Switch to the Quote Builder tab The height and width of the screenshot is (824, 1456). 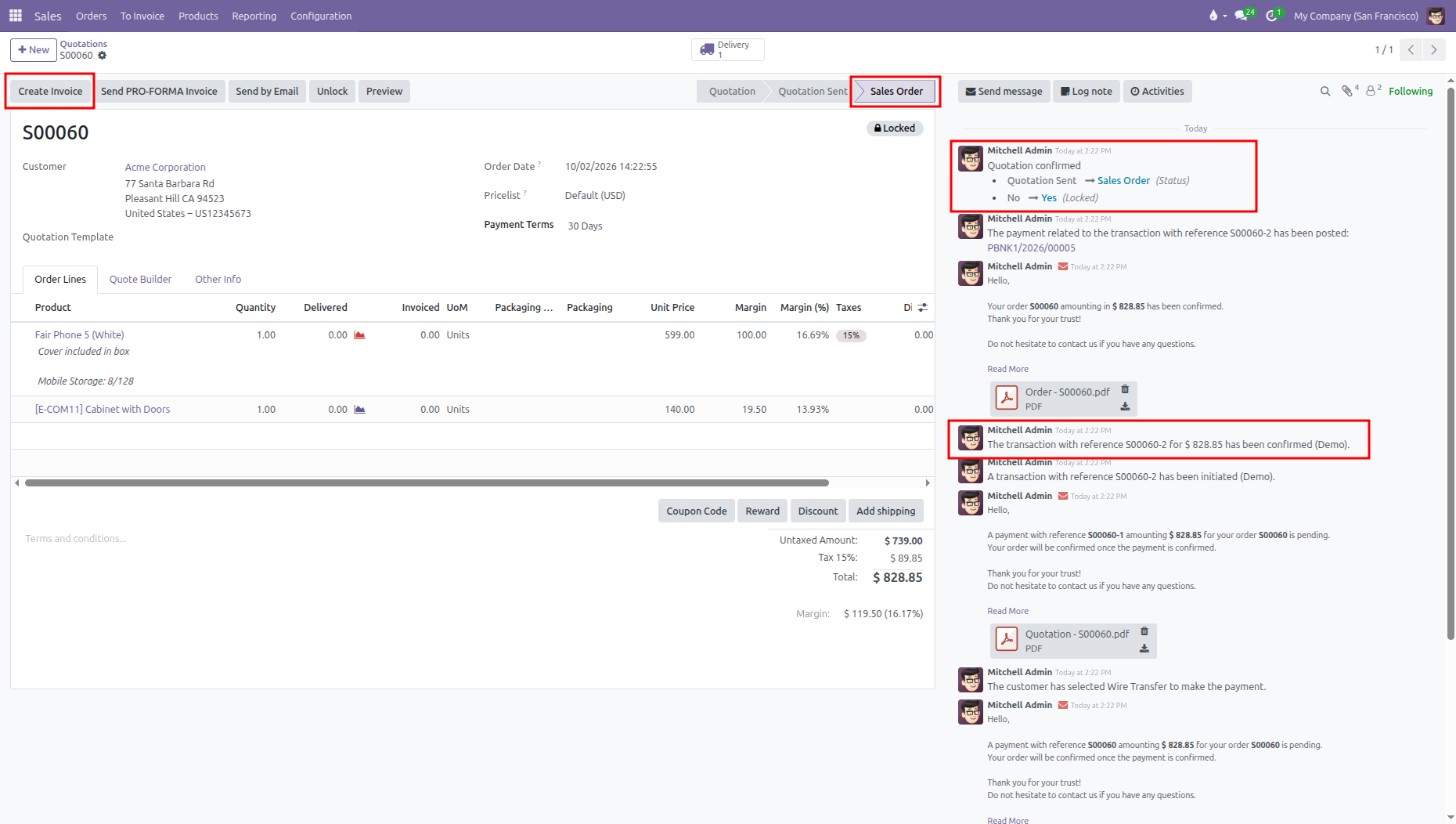(x=140, y=280)
